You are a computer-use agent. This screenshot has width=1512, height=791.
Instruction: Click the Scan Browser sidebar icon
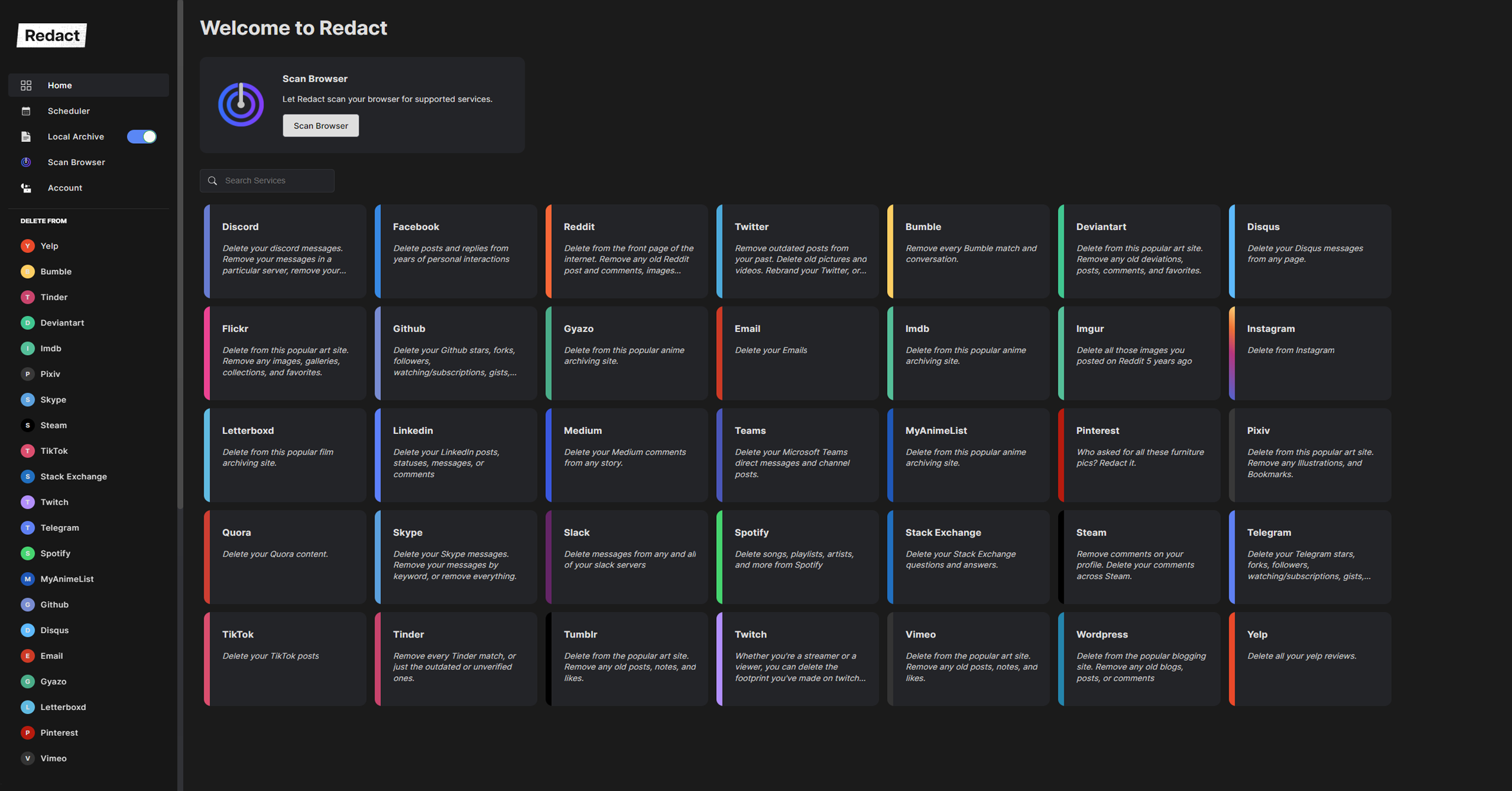tap(26, 162)
